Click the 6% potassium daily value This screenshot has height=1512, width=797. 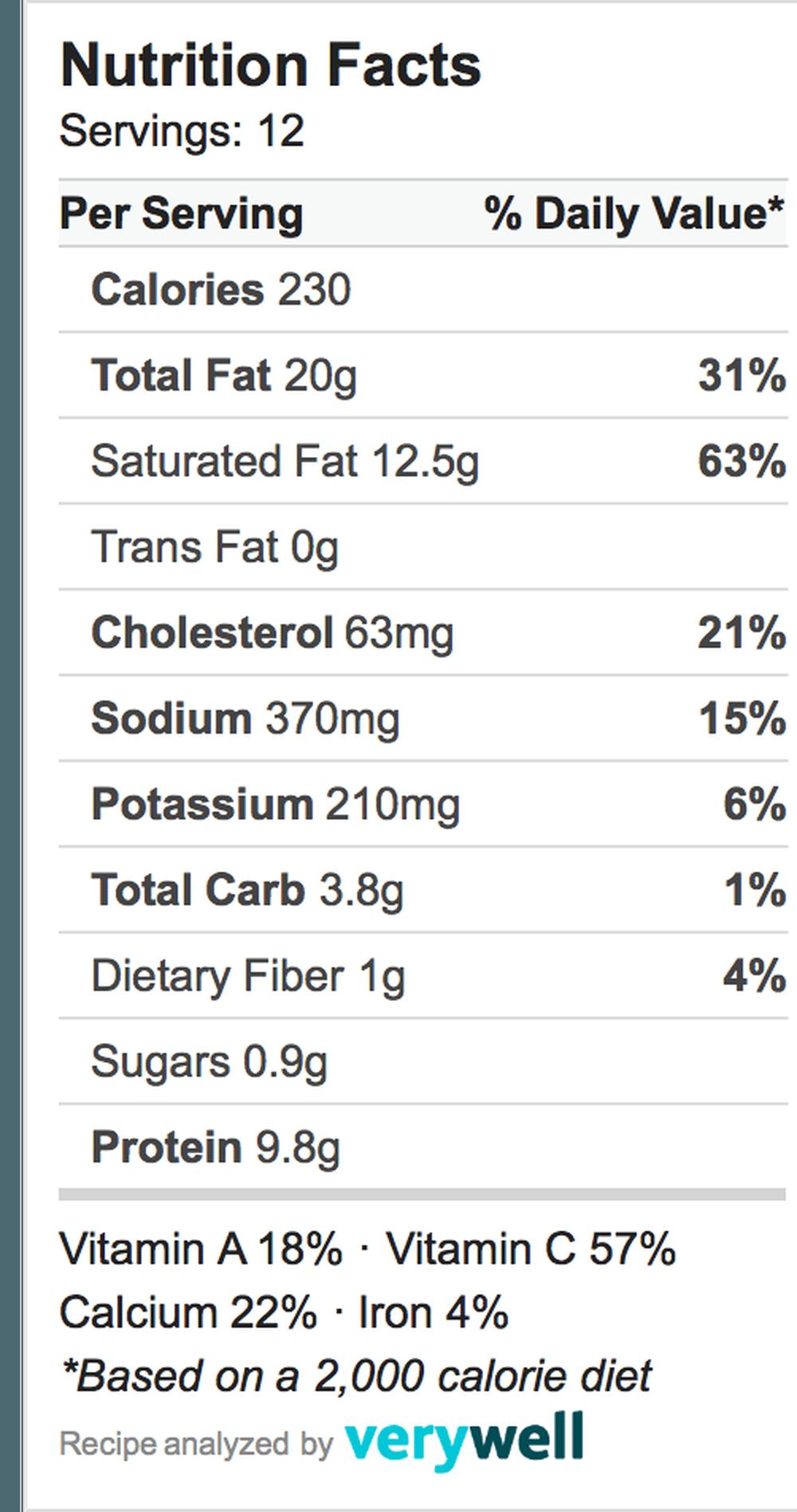(x=754, y=804)
